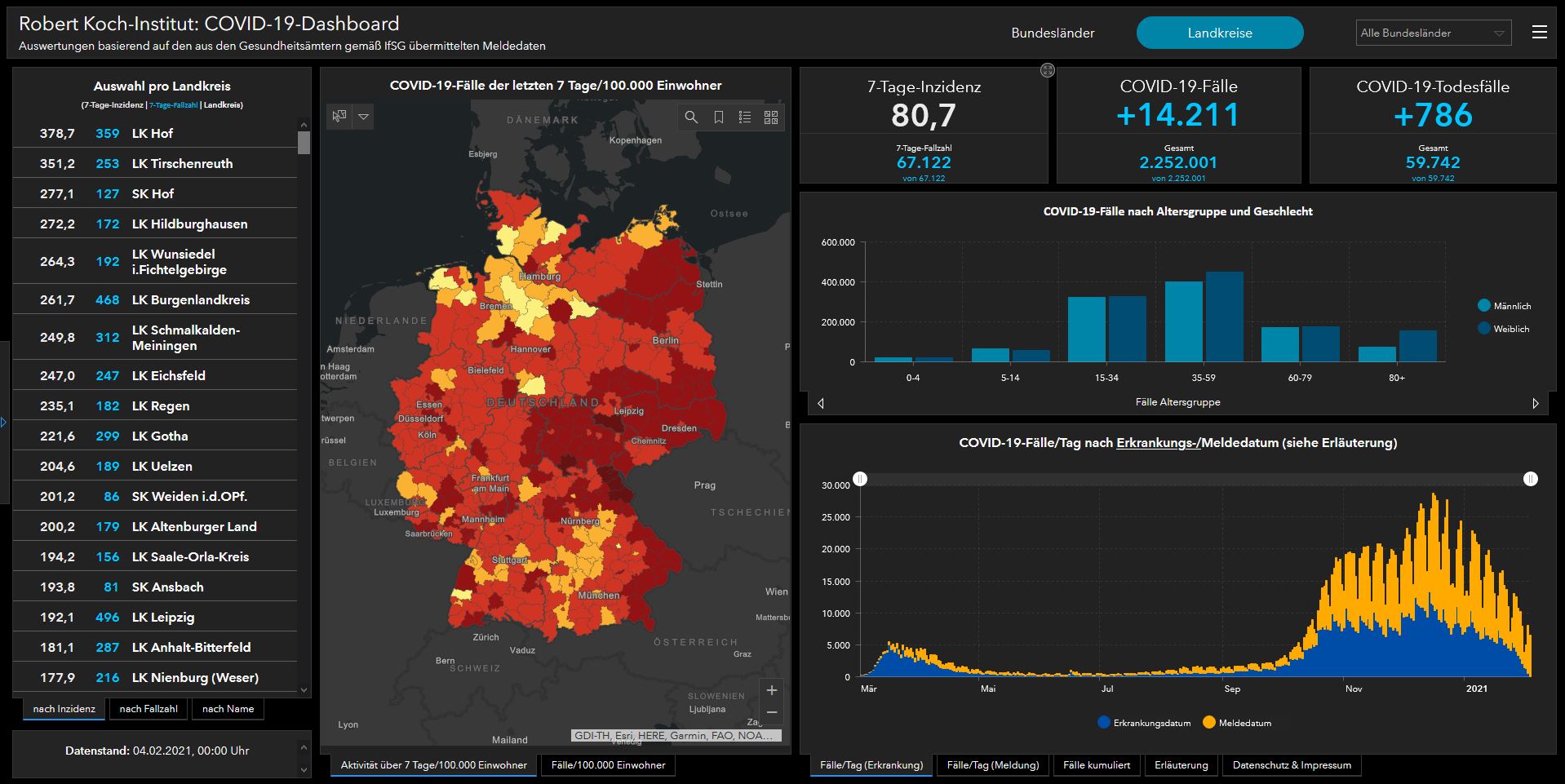Open the Alle Bundesländer dropdown
Screen dimensions: 1565x784
(1433, 33)
